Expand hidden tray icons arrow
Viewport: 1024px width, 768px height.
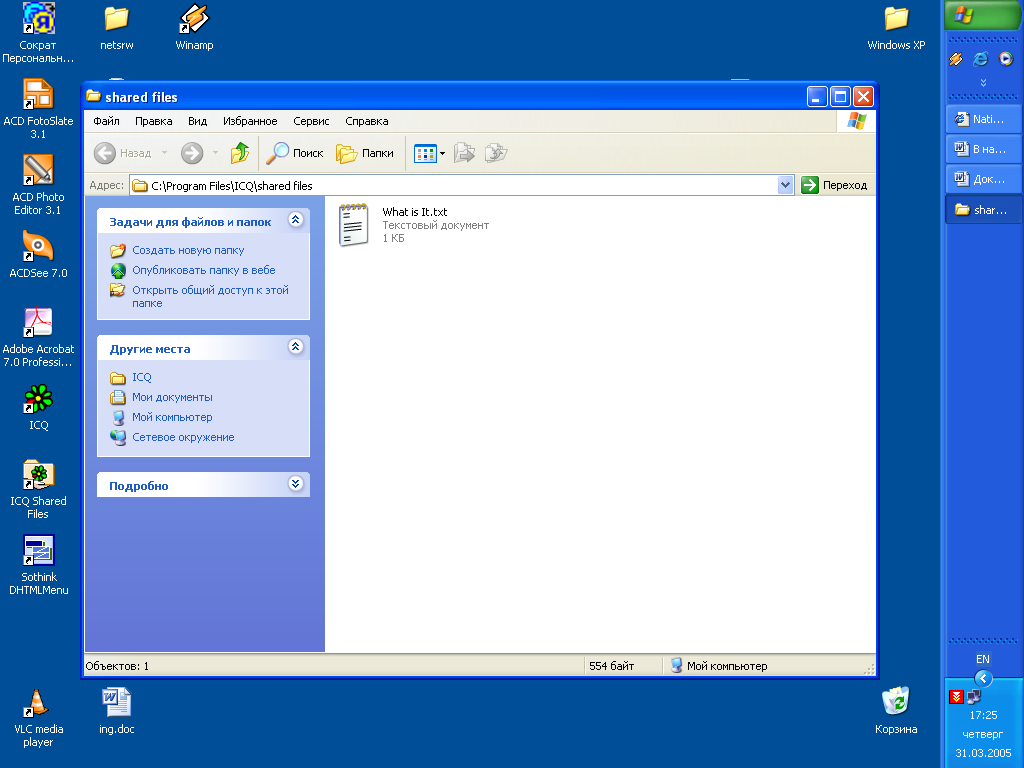coord(984,679)
